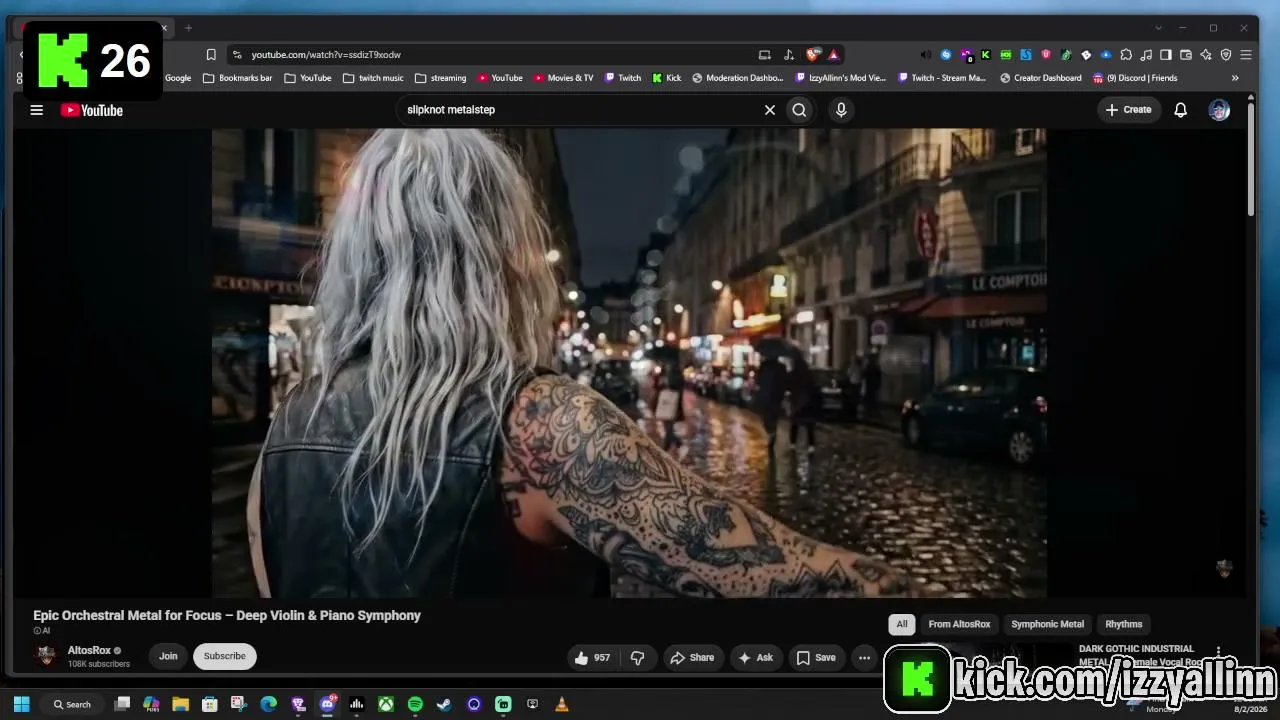Open the Xbox app on the taskbar

pos(386,704)
